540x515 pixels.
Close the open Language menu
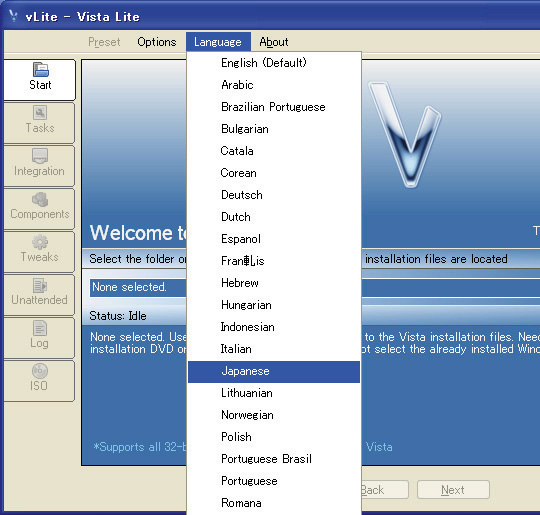point(218,42)
